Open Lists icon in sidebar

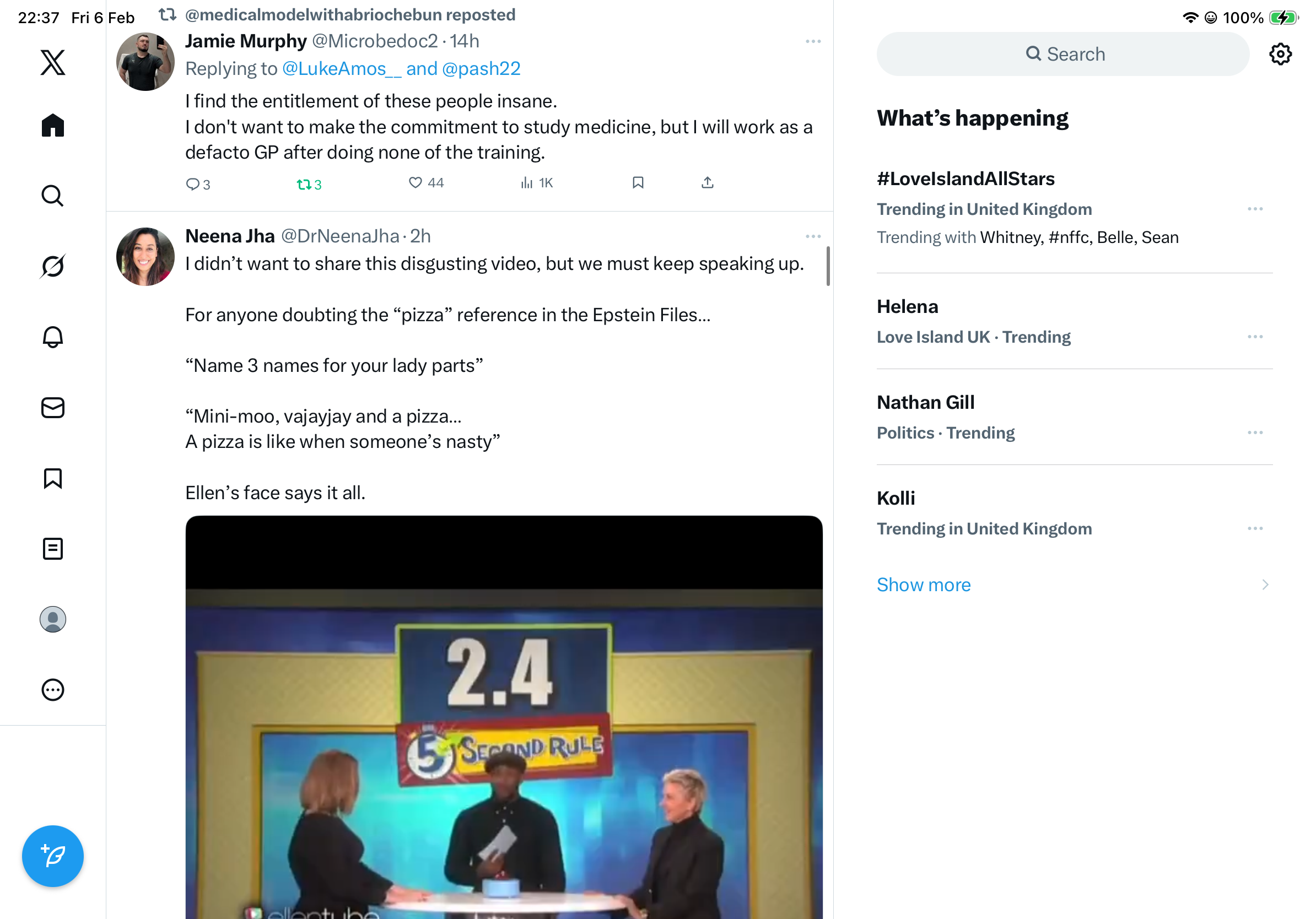tap(53, 549)
